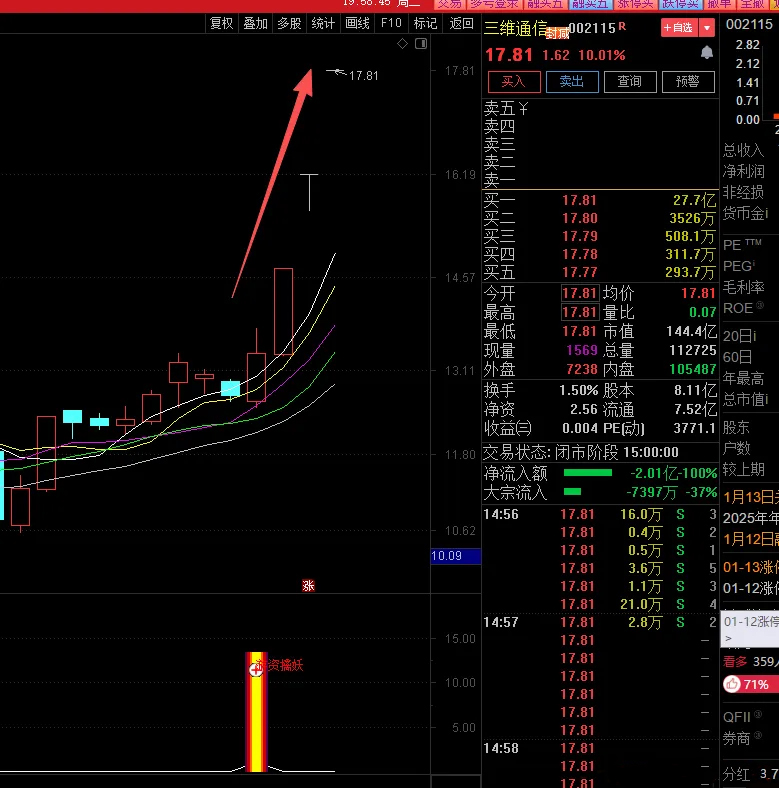
Task: Click the 净流入额 green bar
Action: pos(588,472)
